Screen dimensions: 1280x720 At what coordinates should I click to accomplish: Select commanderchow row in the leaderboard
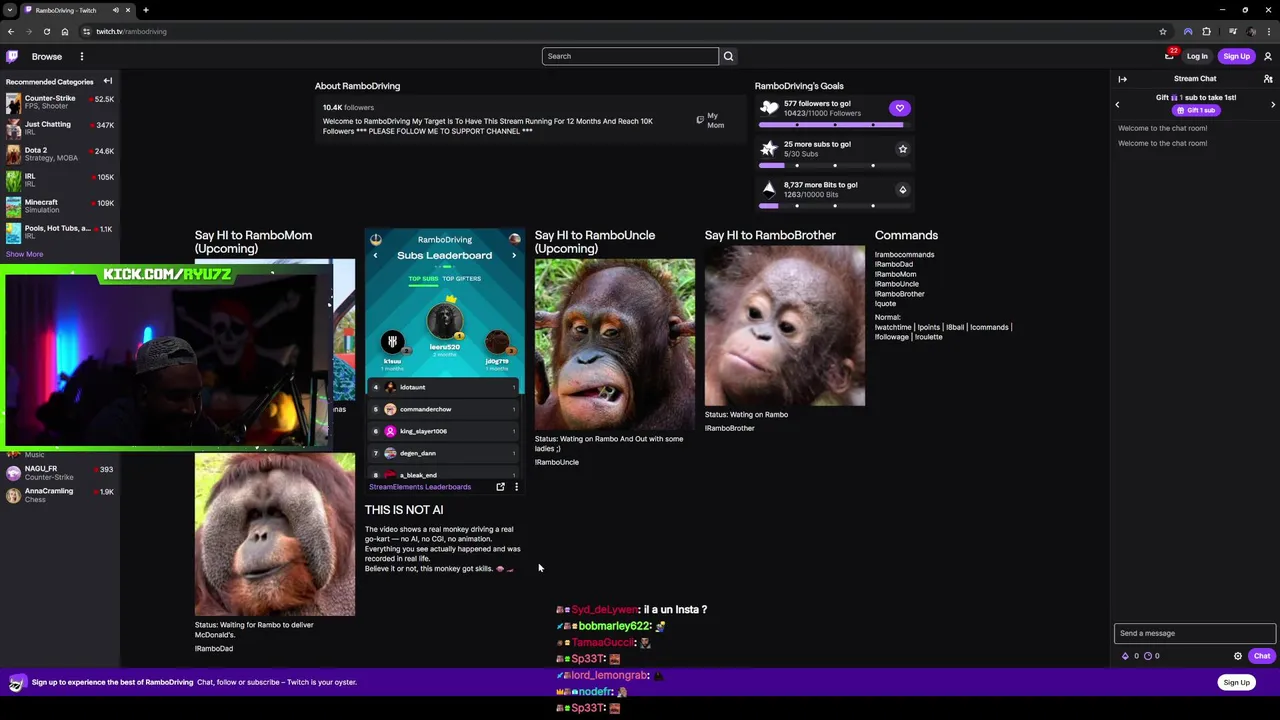pyautogui.click(x=445, y=409)
